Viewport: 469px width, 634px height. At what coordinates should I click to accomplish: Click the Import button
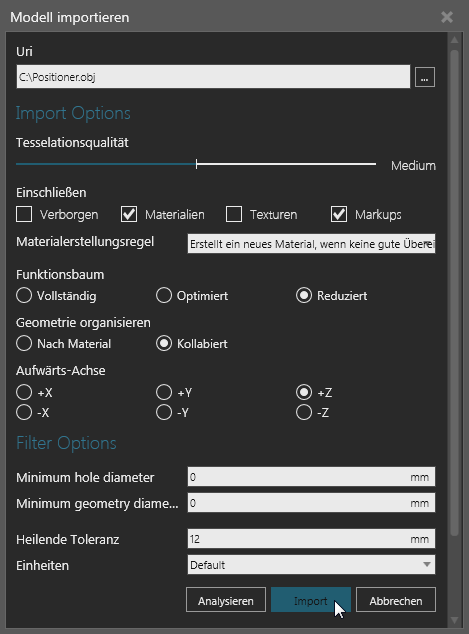pos(311,600)
